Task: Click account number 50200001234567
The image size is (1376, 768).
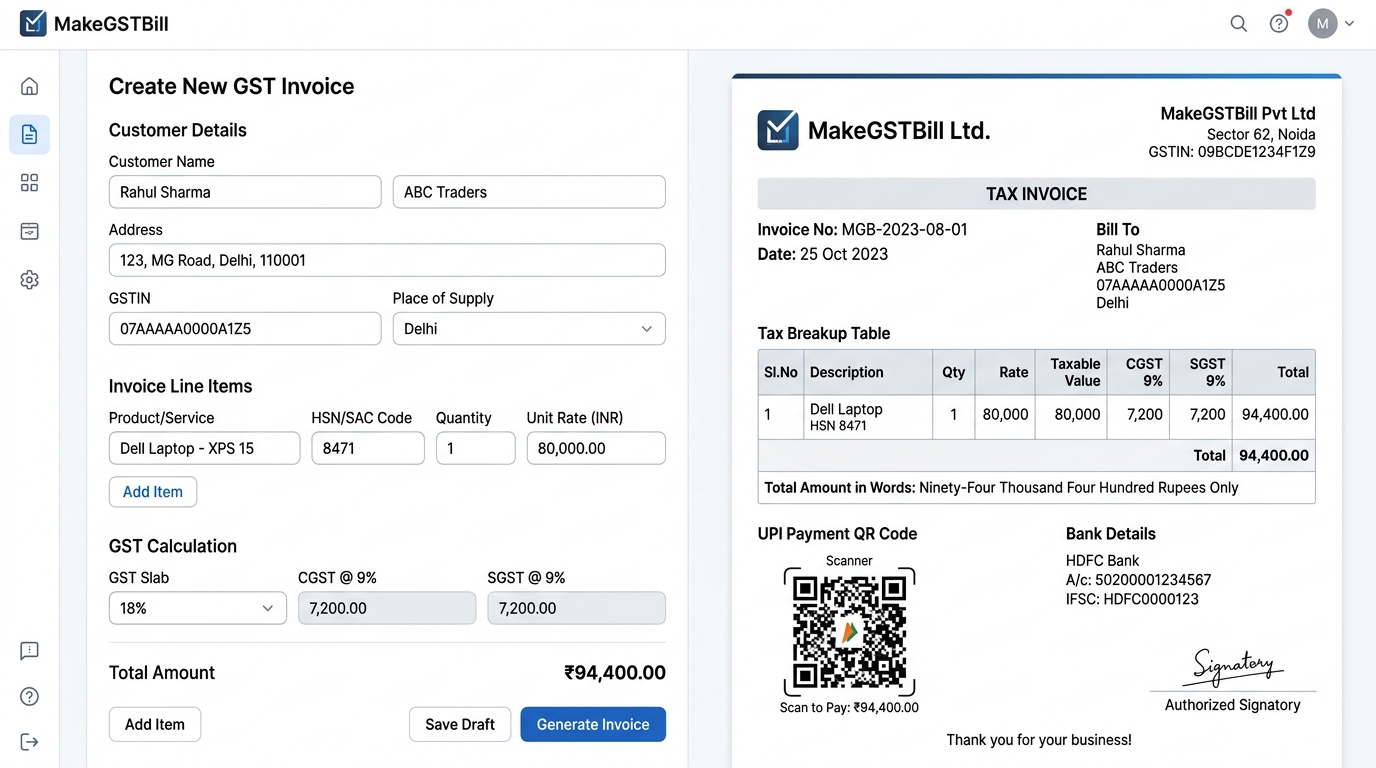Action: 1153,580
